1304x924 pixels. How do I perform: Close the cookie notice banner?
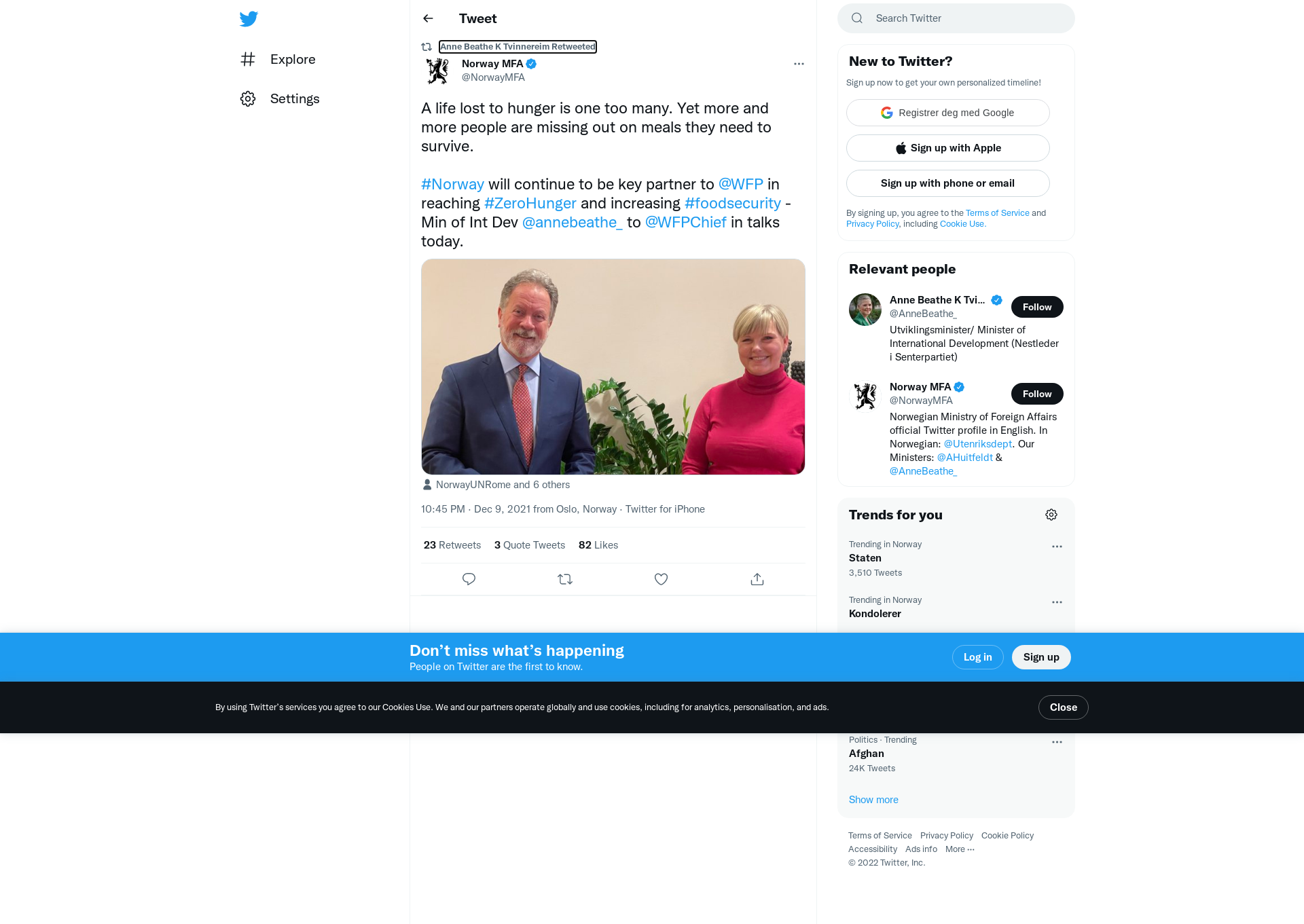point(1064,707)
